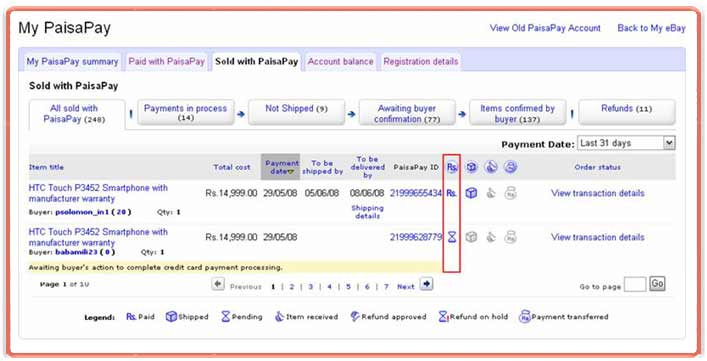The width and height of the screenshot is (707, 361).
Task: Switch to Account balance tab
Action: point(340,62)
